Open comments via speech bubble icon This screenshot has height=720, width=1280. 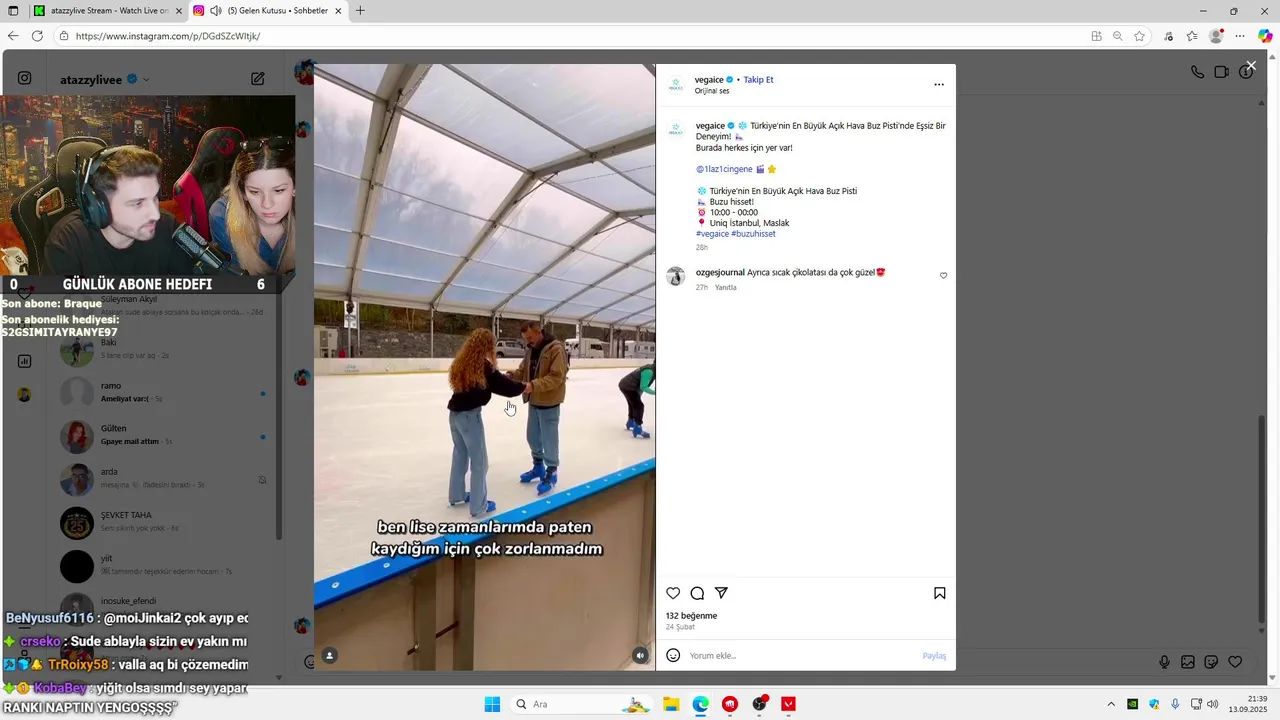coord(697,593)
